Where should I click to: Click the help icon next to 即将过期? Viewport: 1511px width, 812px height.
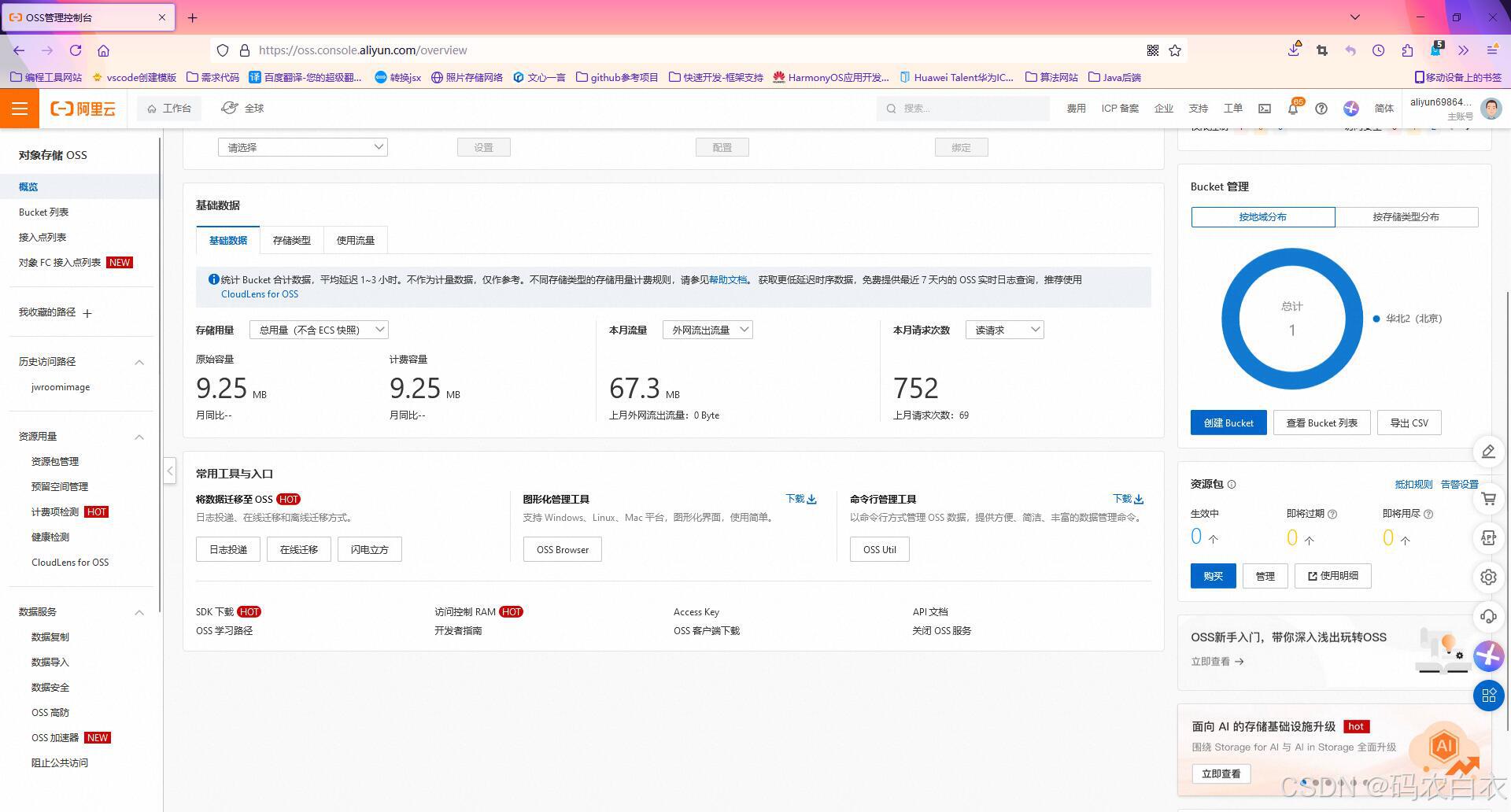coord(1332,514)
